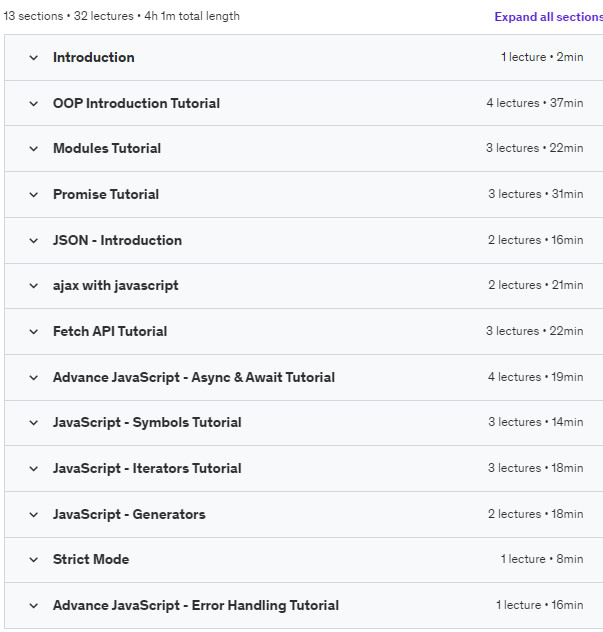Expand the JavaScript - Generators chevron
Screen dimensions: 603x632
coord(34,515)
